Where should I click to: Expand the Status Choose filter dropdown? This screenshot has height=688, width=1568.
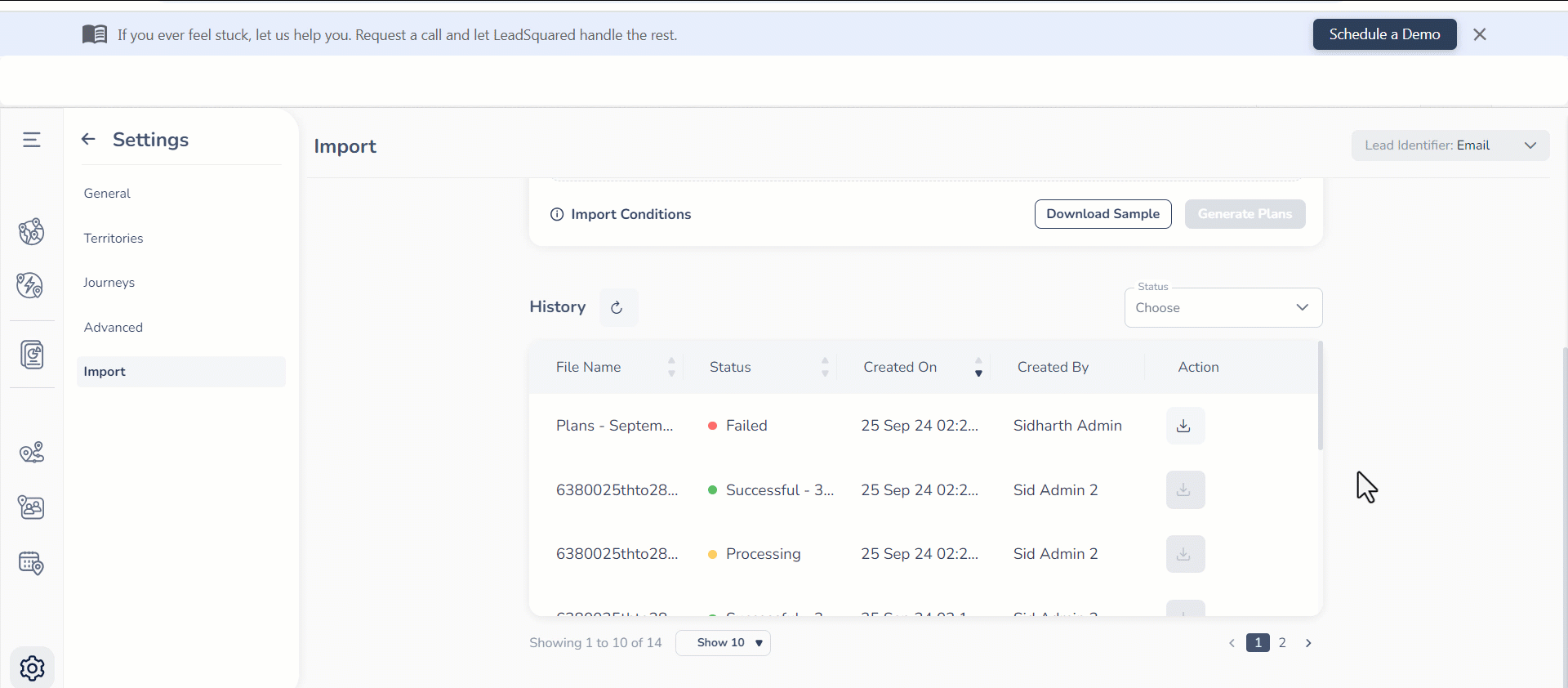(x=1223, y=308)
